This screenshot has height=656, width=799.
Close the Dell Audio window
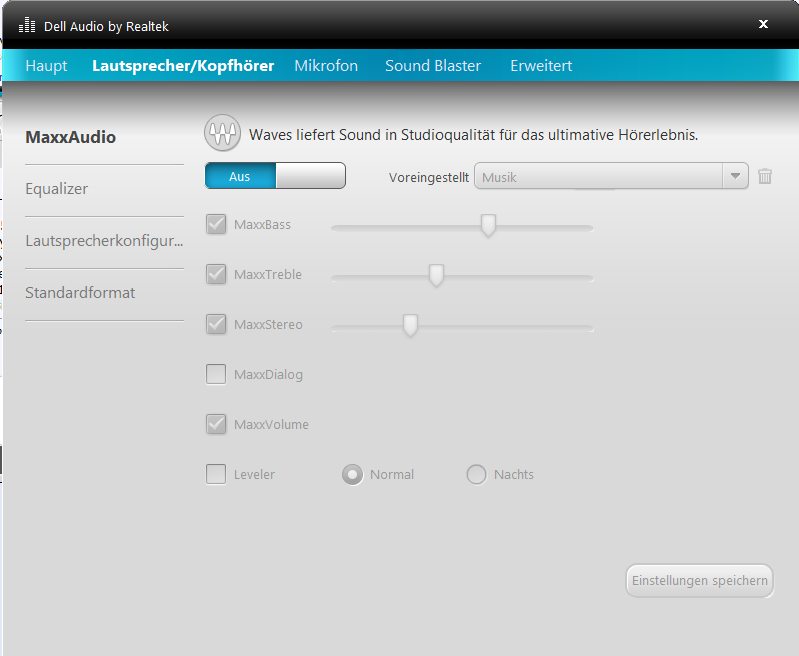(x=763, y=24)
